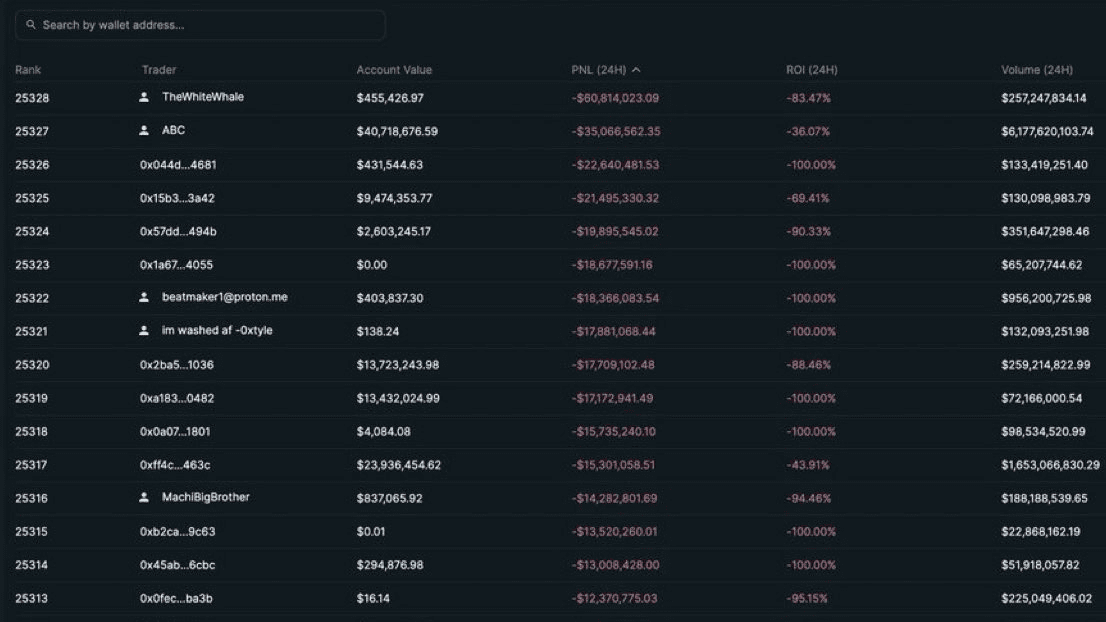This screenshot has height=622, width=1106.
Task: Open trader address 0x15b3...3a42
Action: tap(177, 198)
